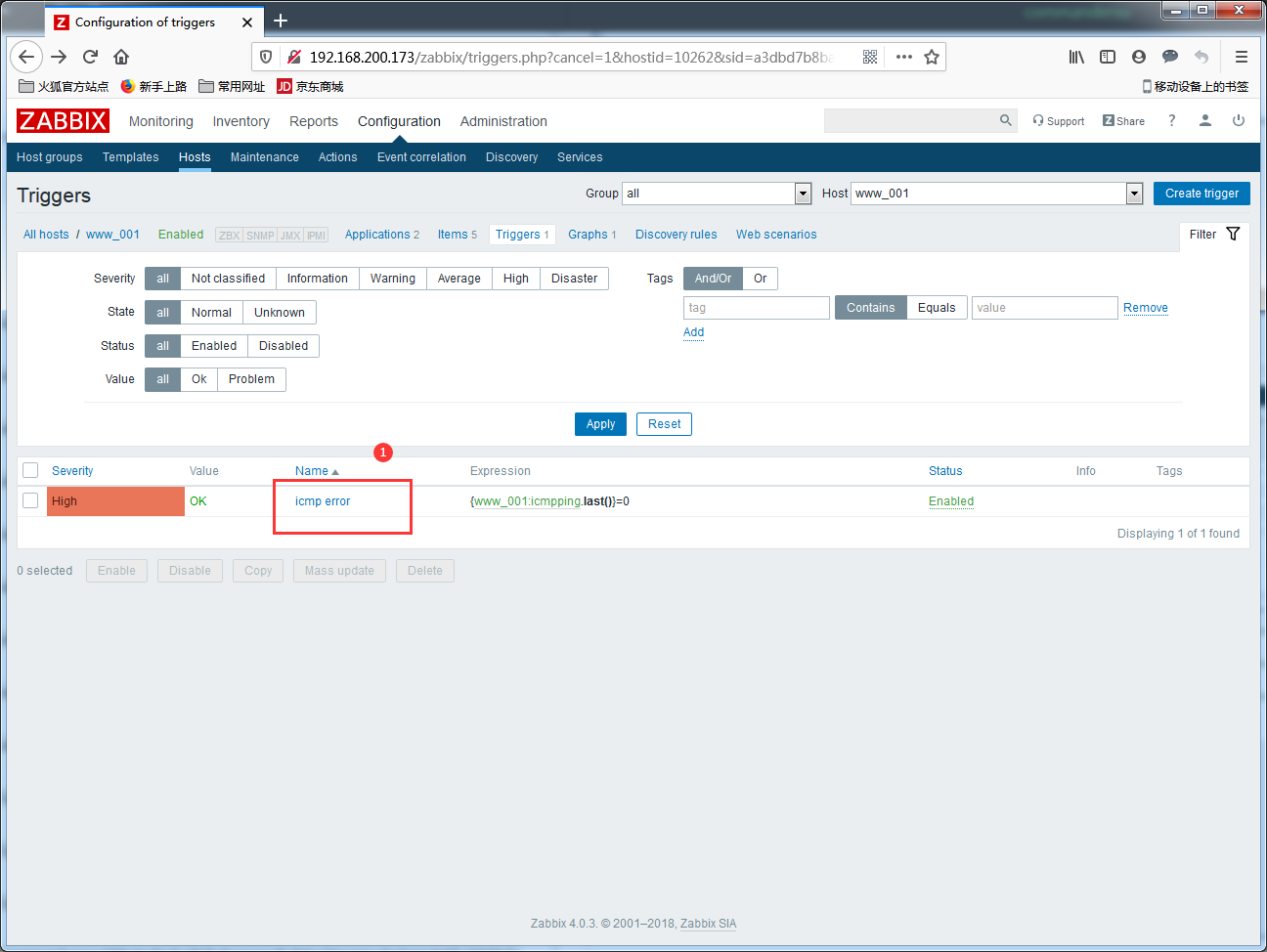Expand the Host dropdown showing www_001

click(x=997, y=194)
